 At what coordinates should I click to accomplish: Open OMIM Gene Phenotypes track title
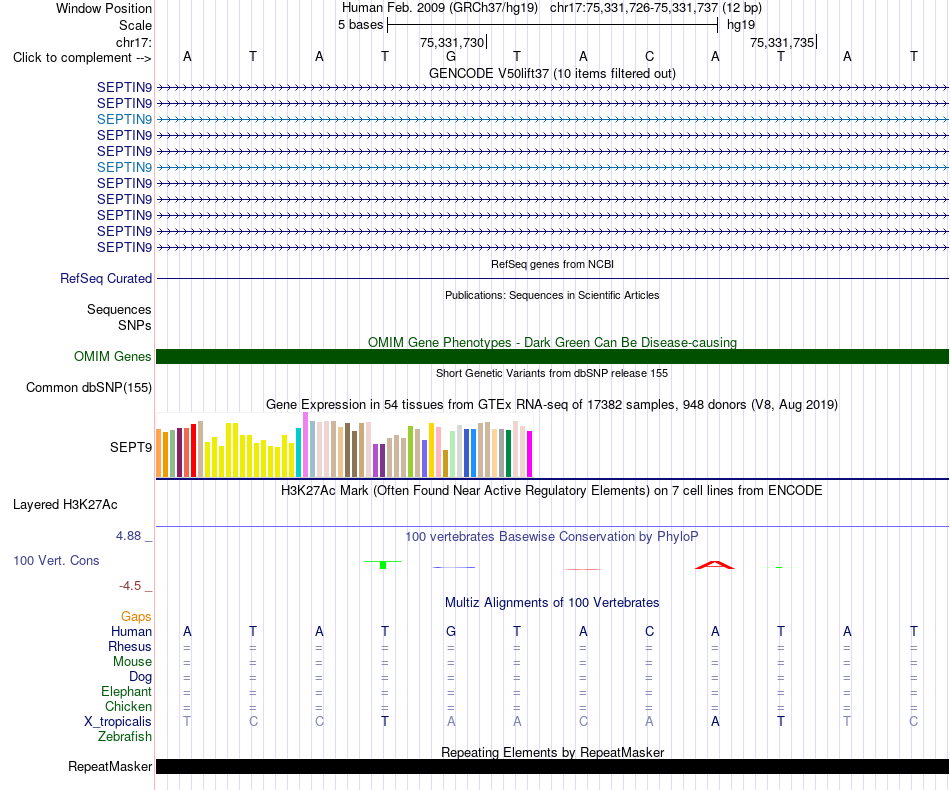point(552,342)
